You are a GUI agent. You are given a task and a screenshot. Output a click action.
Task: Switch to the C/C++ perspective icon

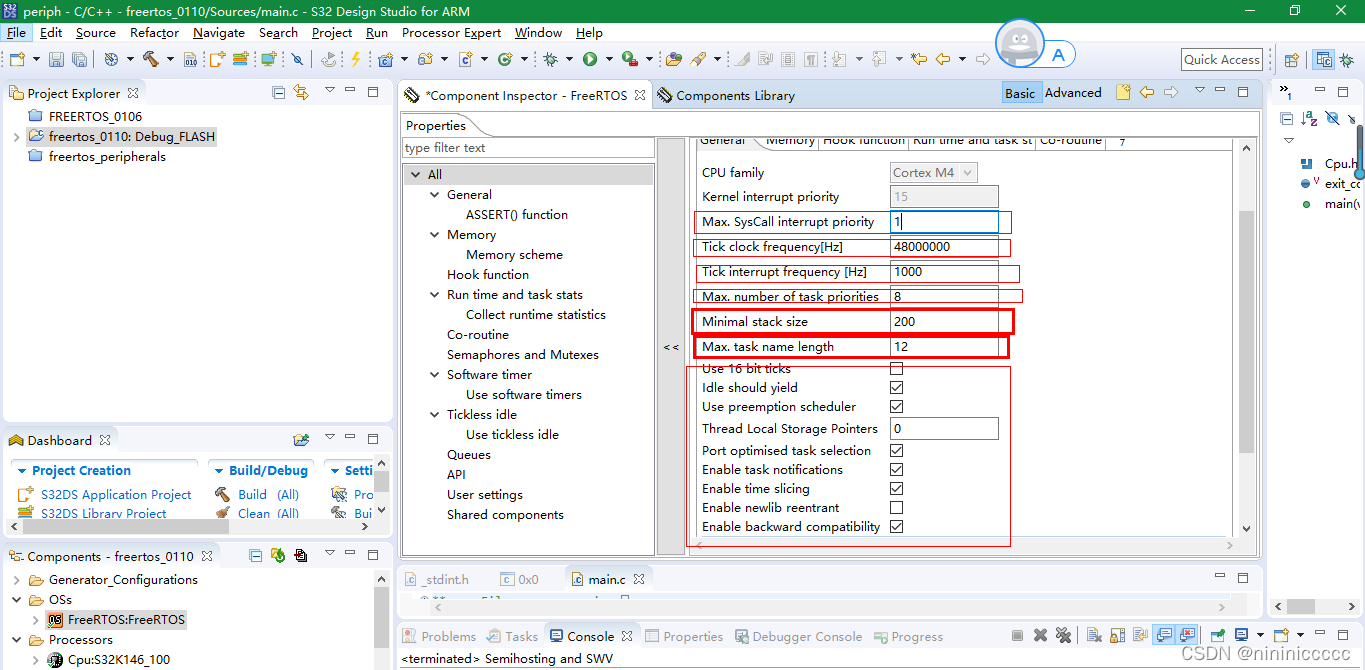[1323, 60]
